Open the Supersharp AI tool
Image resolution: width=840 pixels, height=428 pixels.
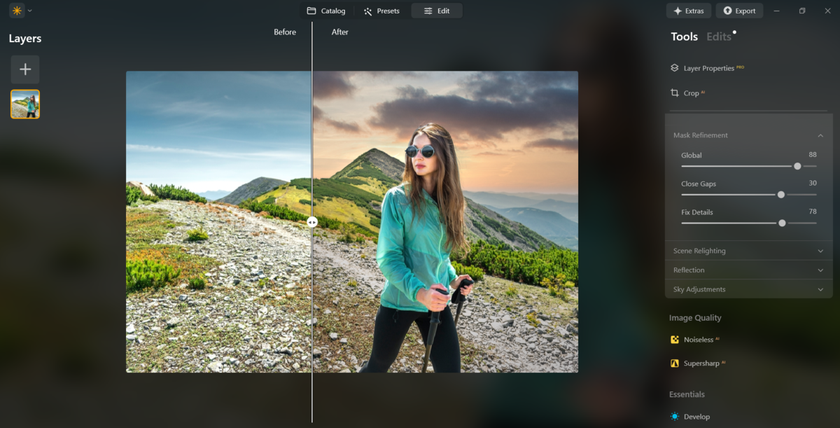tap(704, 363)
